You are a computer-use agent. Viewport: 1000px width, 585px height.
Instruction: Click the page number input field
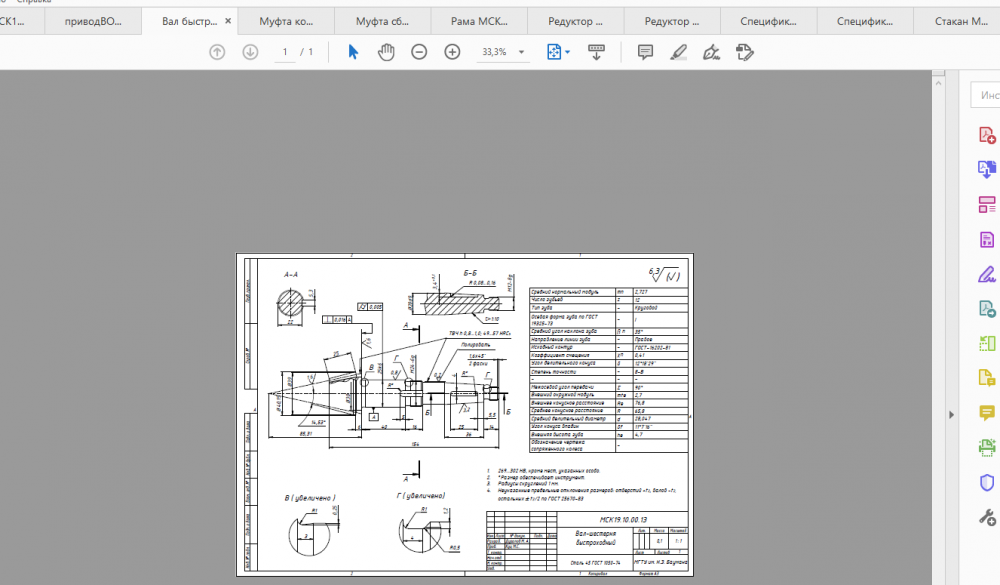click(285, 52)
